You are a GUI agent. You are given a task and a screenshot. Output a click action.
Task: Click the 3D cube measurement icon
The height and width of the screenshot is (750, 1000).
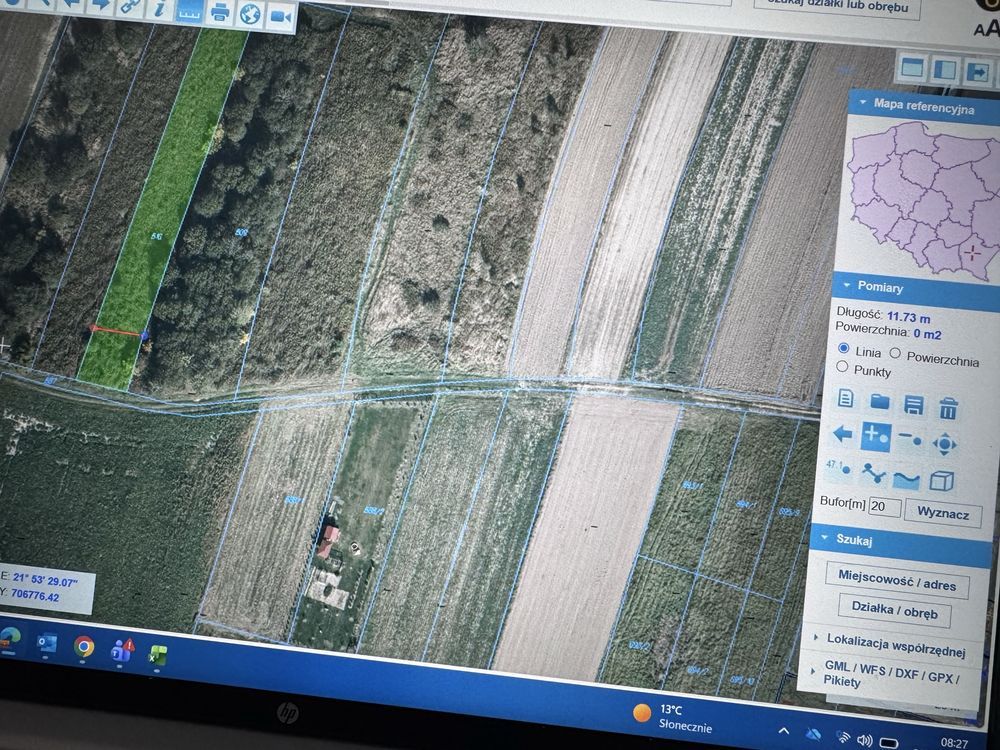point(941,481)
